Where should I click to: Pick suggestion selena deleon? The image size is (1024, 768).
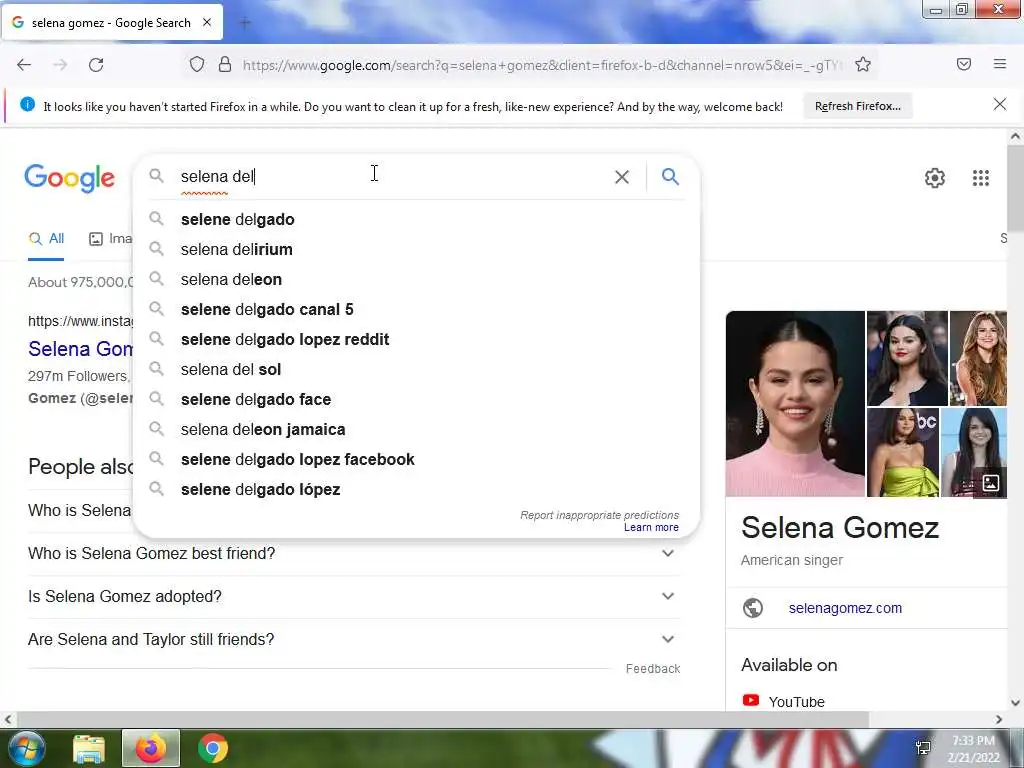click(416, 280)
